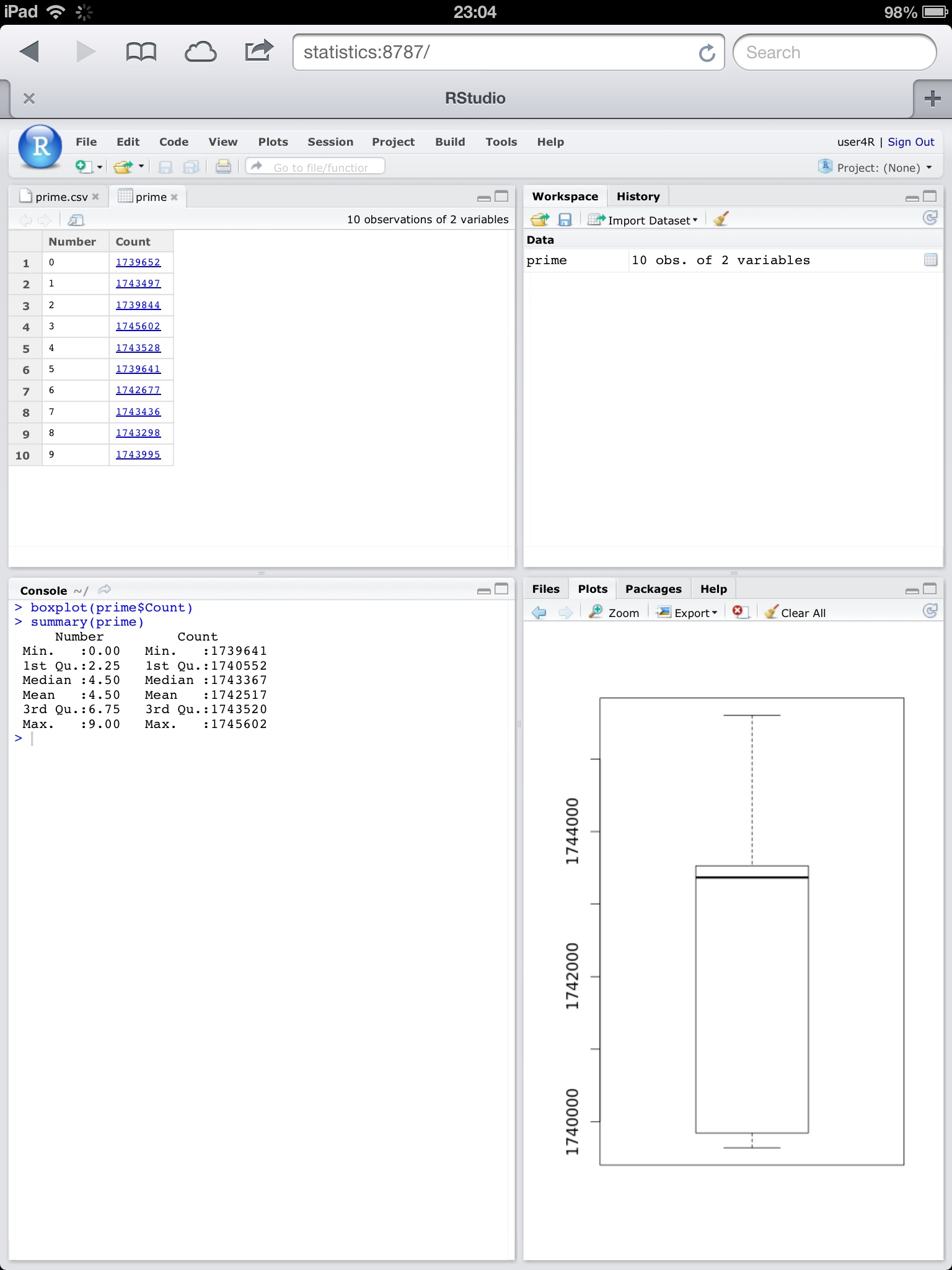Maximize the source pane
This screenshot has height=1270, width=952.
click(501, 197)
